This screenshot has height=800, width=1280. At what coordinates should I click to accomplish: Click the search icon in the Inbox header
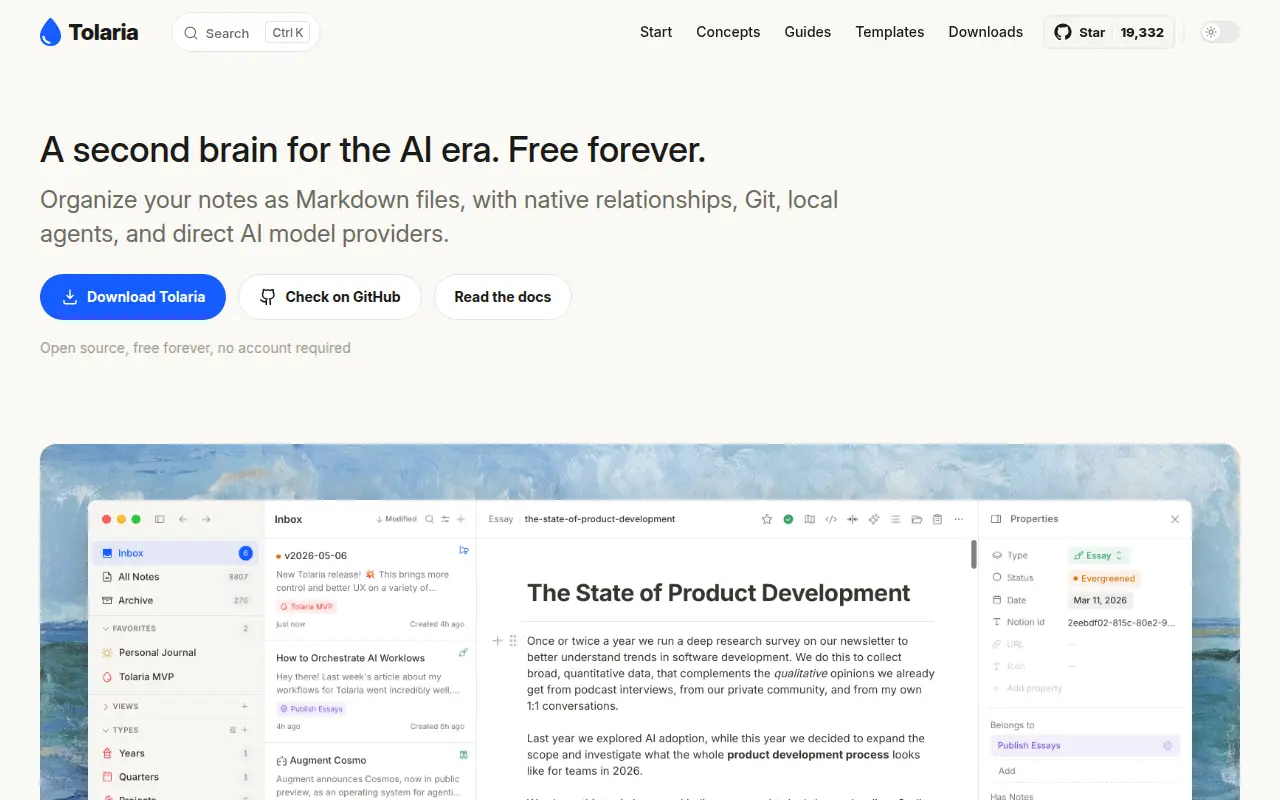(x=430, y=519)
